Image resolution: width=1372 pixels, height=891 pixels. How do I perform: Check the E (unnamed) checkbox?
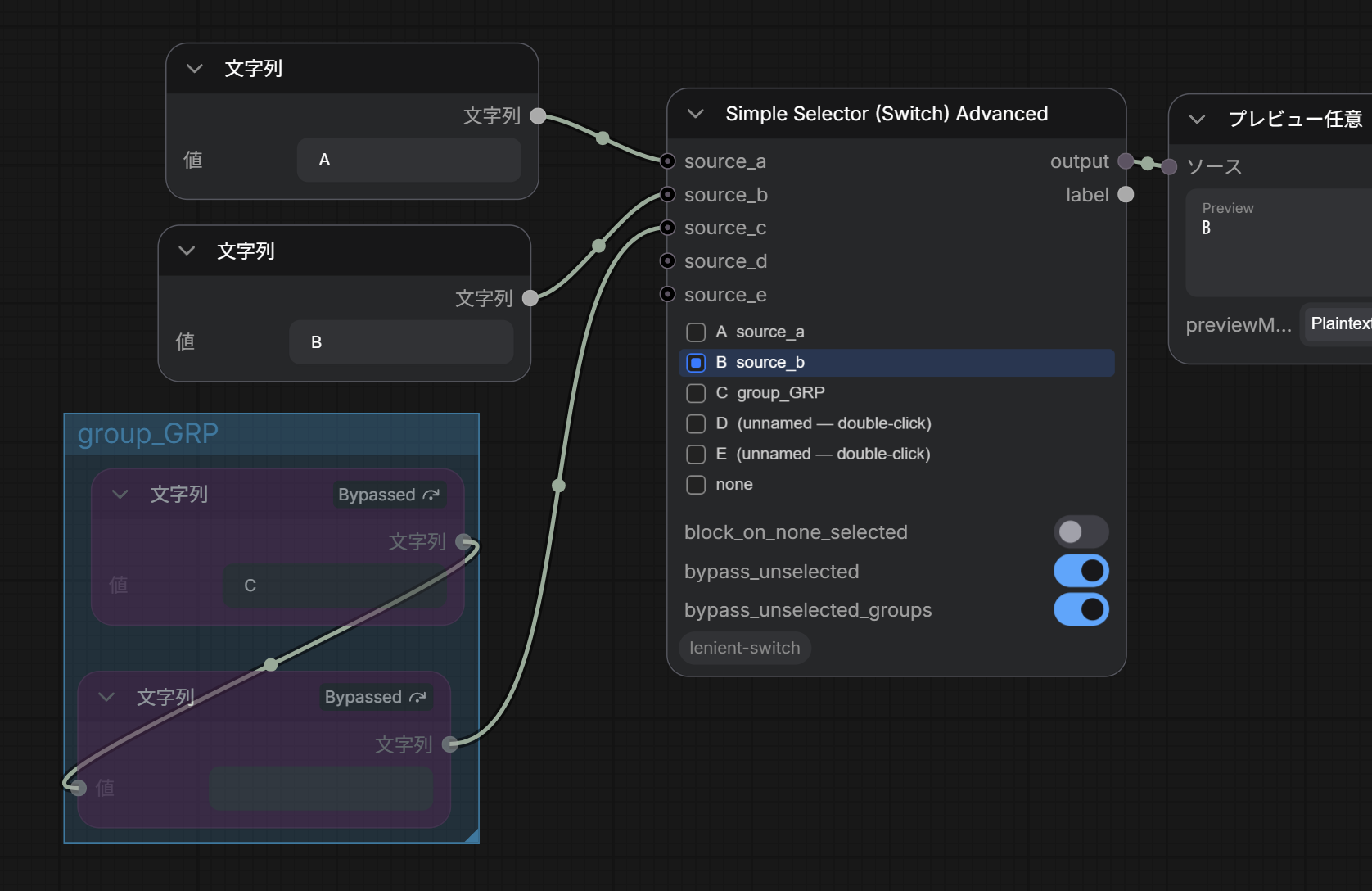click(x=696, y=454)
